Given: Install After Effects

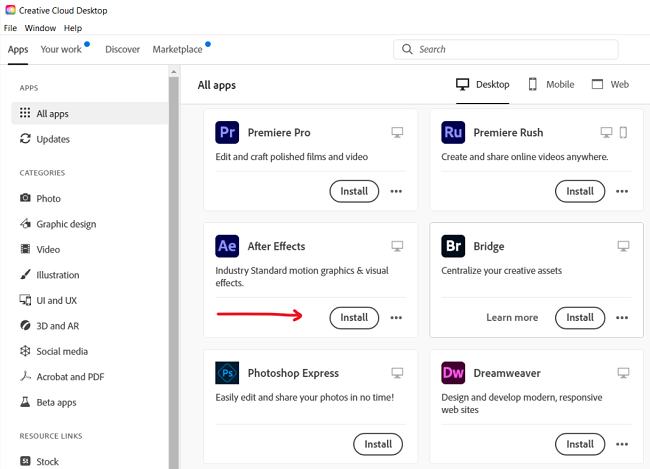Looking at the screenshot, I should click(354, 318).
